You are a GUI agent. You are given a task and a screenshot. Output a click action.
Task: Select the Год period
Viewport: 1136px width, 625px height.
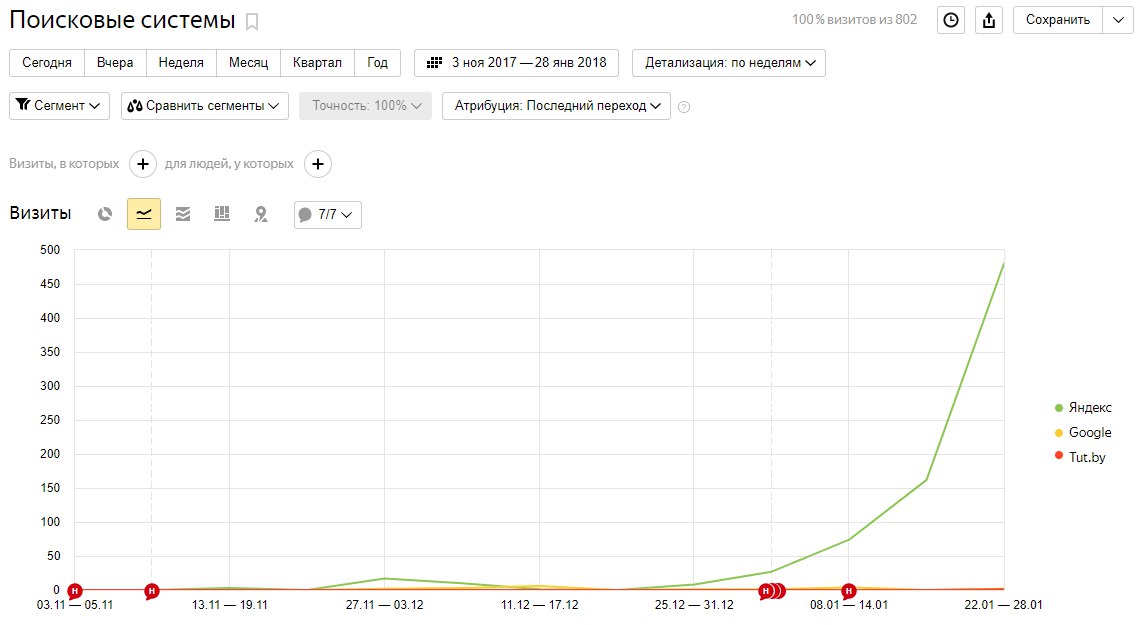click(377, 63)
